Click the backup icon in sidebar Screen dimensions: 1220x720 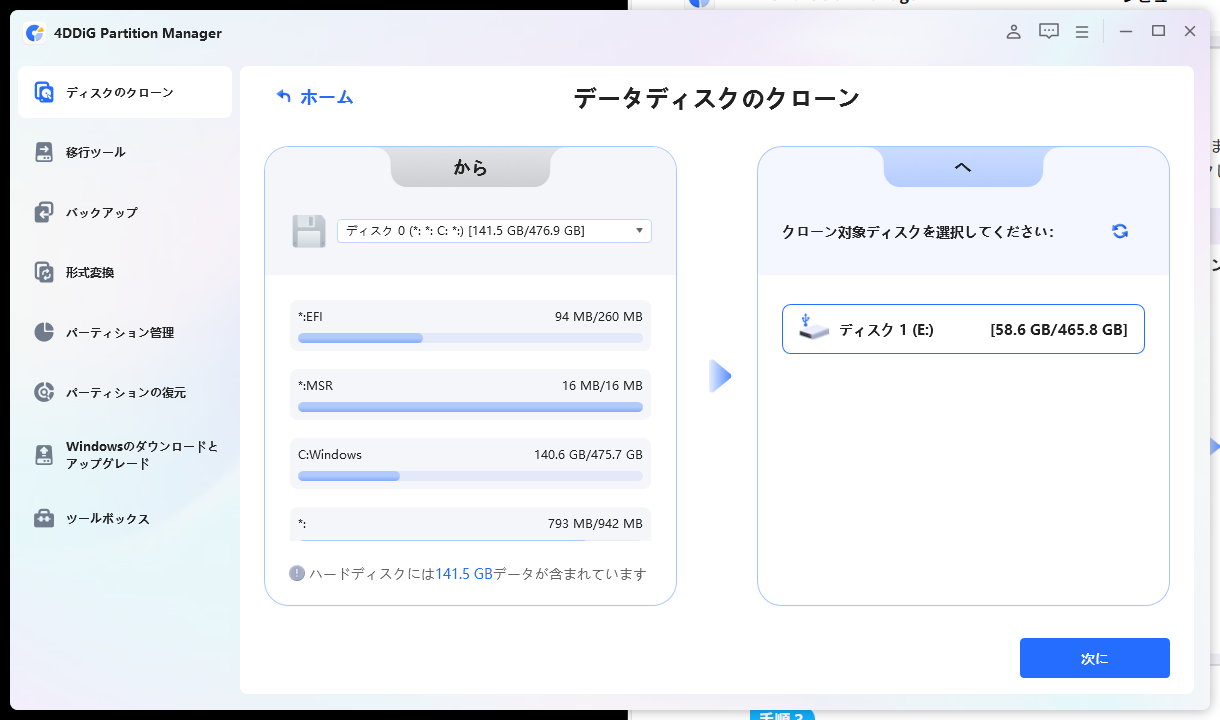(44, 212)
